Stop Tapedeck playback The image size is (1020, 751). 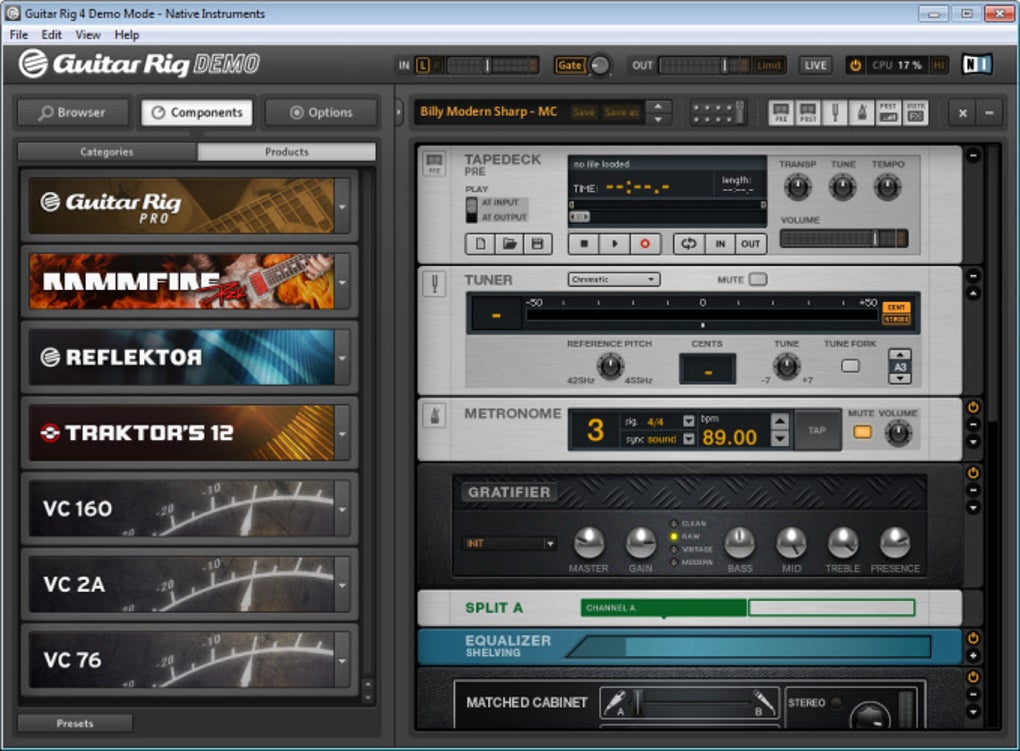pyautogui.click(x=584, y=244)
